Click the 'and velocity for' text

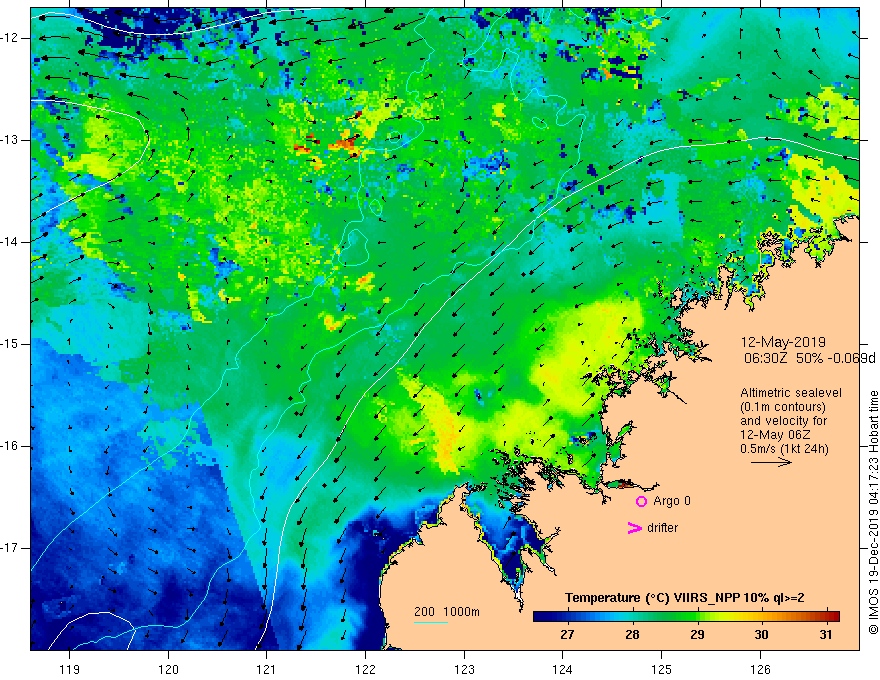[783, 421]
